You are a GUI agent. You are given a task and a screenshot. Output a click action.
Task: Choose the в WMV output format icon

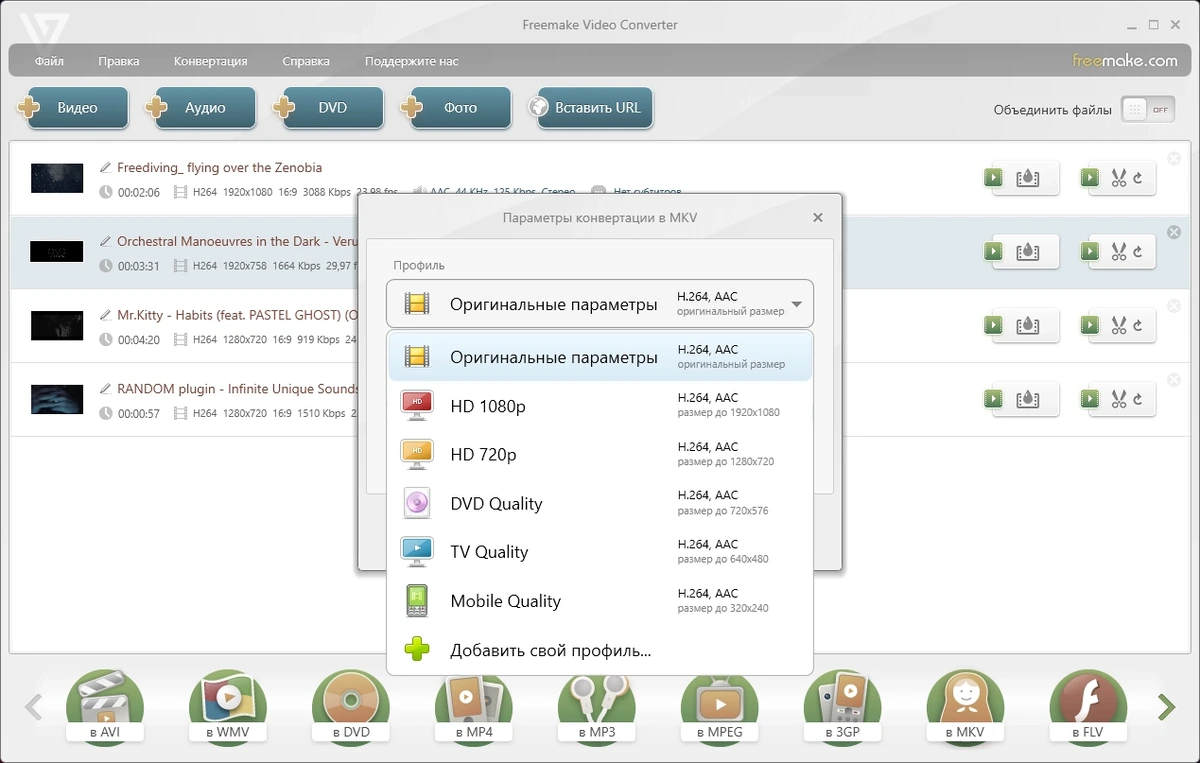tap(228, 708)
